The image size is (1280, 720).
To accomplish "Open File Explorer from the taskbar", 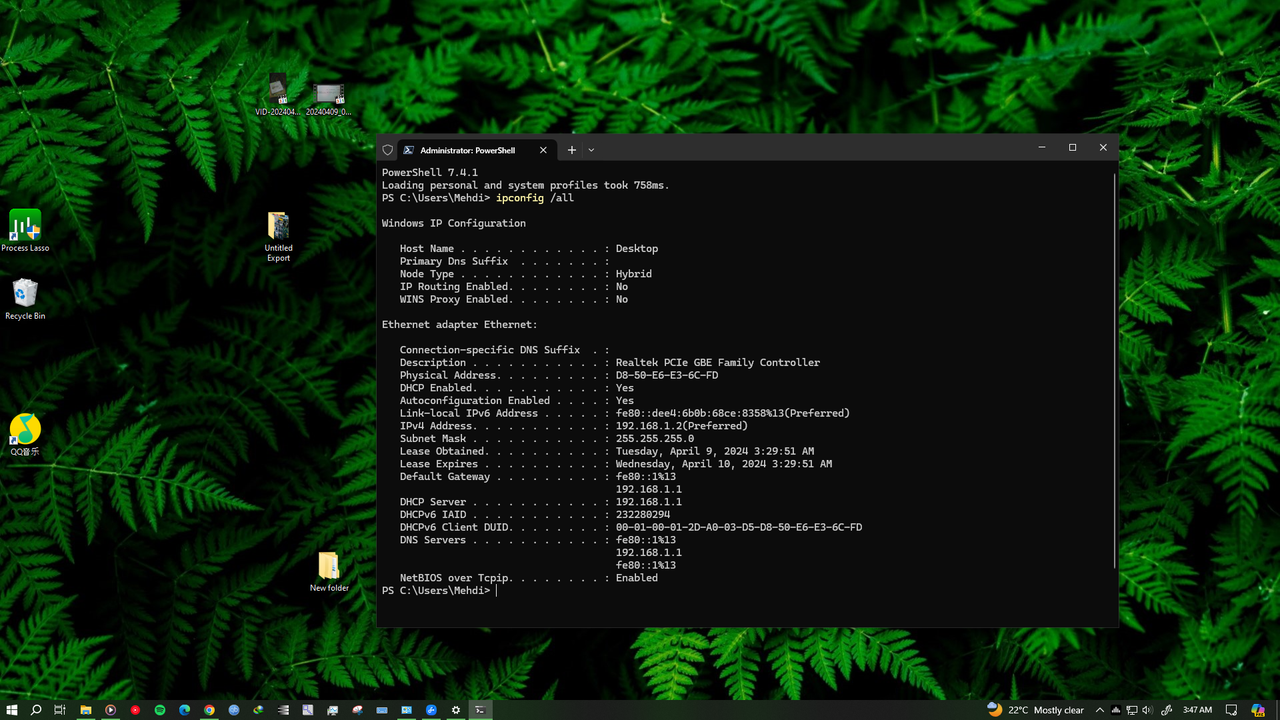I will 86,710.
